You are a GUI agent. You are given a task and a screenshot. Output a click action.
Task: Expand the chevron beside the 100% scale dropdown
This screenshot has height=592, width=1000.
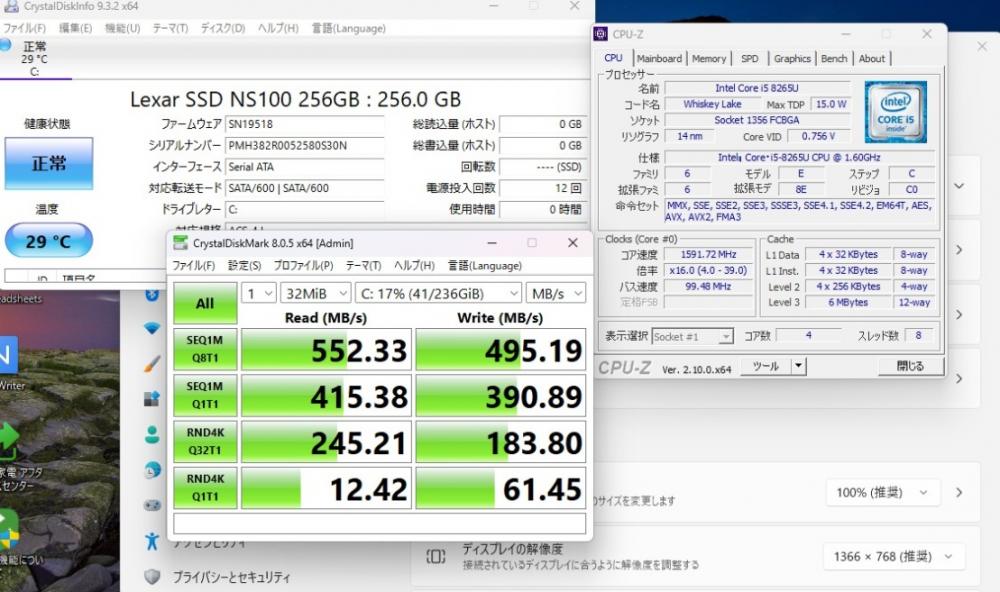click(x=959, y=492)
